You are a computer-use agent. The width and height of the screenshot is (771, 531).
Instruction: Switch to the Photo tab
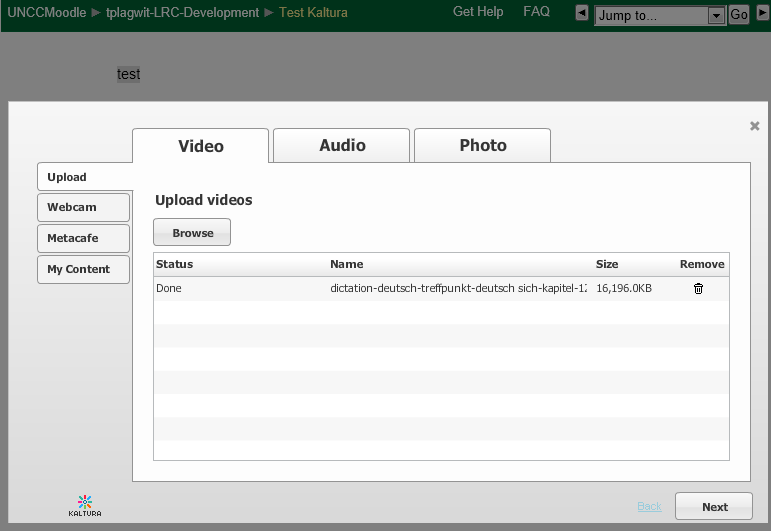click(x=483, y=145)
